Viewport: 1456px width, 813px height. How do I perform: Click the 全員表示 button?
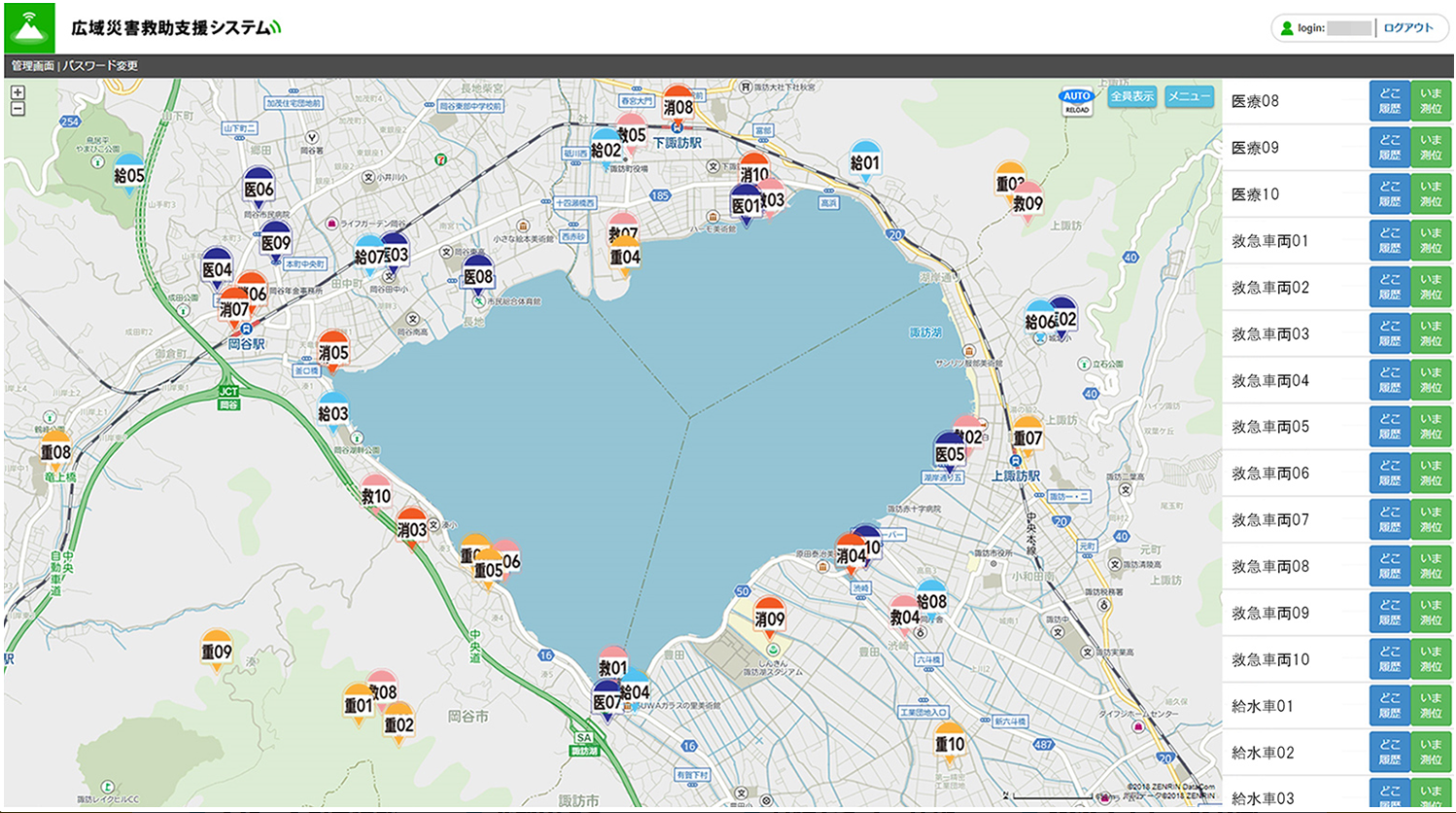click(1132, 96)
